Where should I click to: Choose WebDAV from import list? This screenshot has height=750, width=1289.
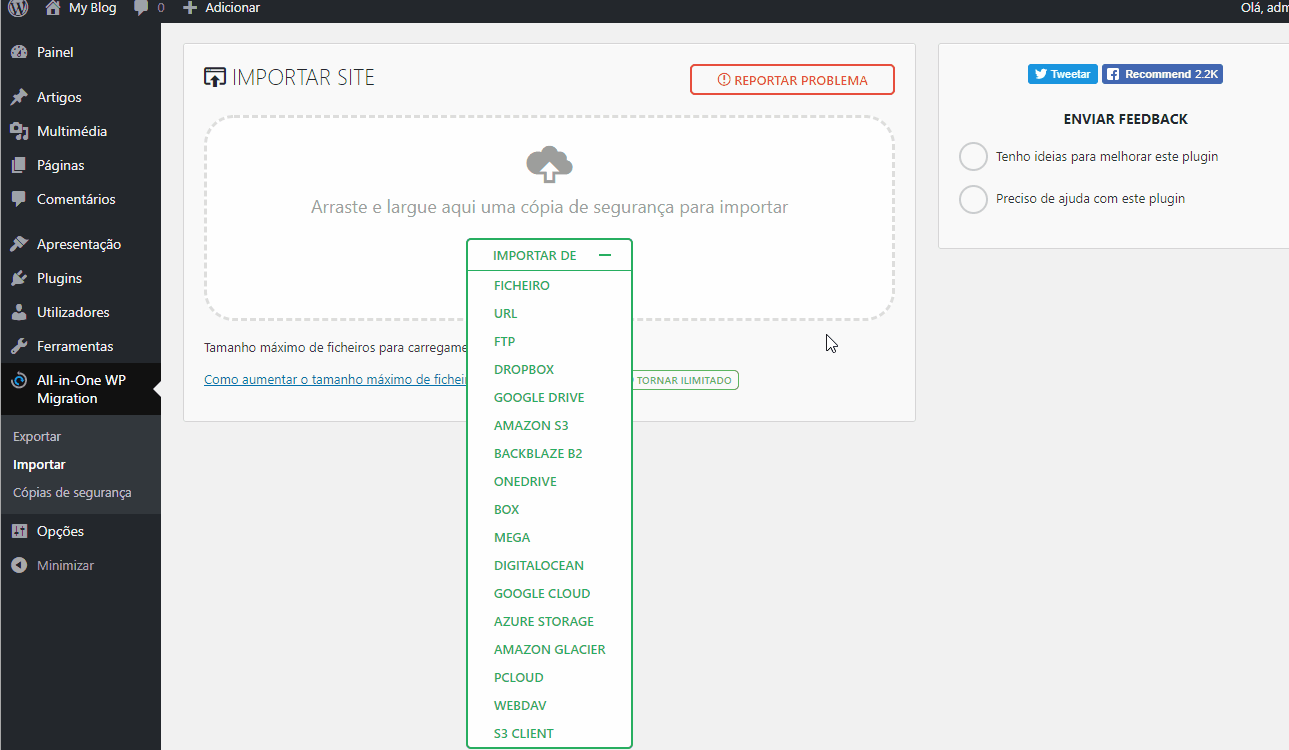coord(520,706)
